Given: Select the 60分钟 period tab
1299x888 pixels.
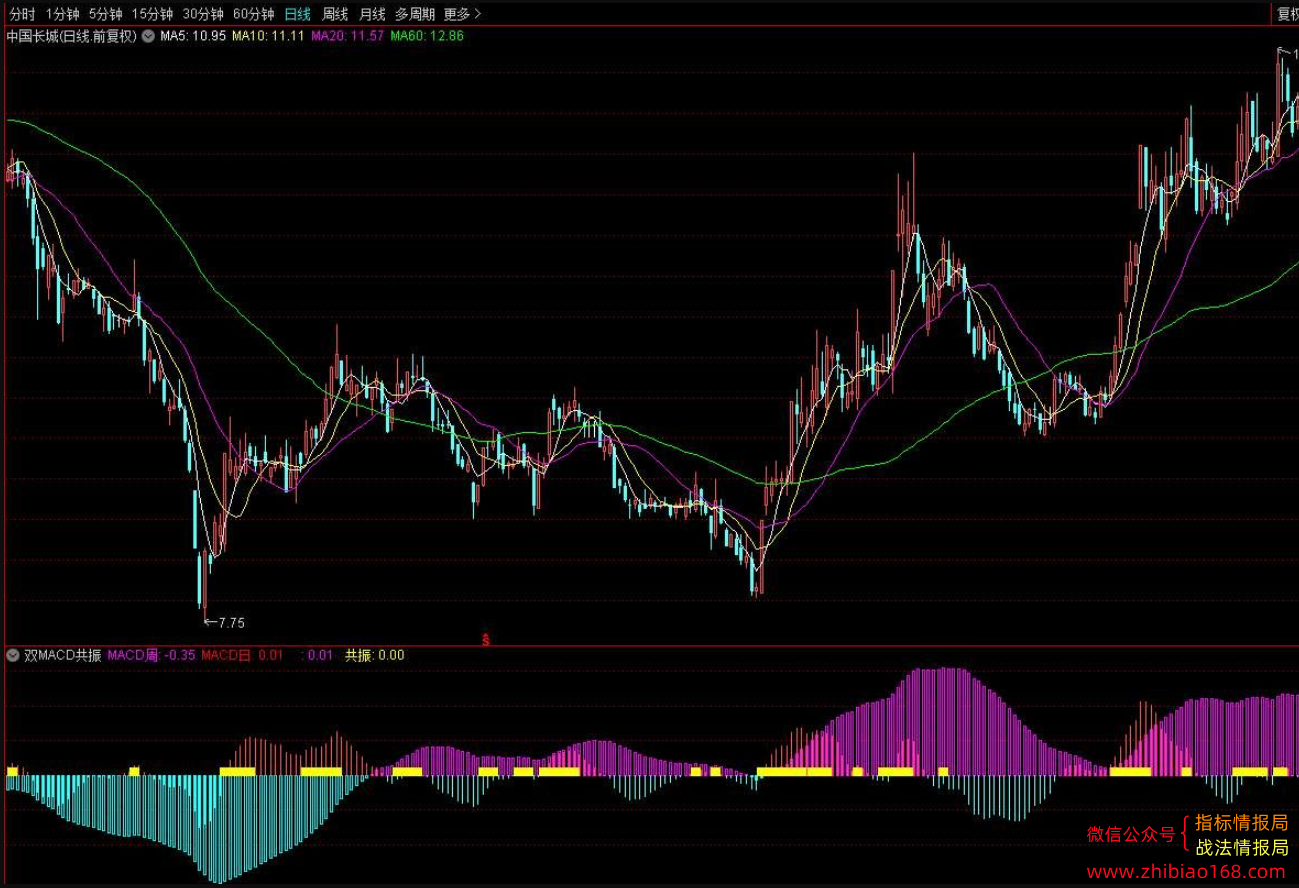Looking at the screenshot, I should pos(253,14).
